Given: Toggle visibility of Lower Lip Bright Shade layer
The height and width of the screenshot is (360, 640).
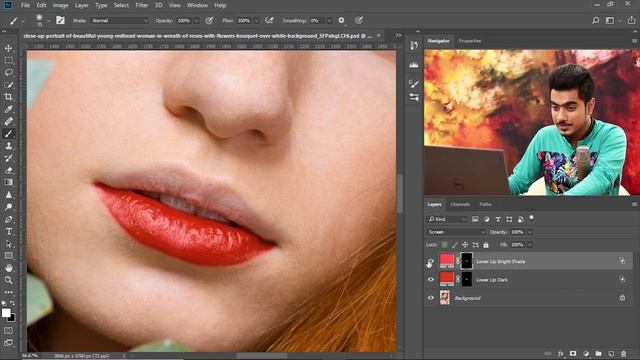Looking at the screenshot, I should point(431,261).
